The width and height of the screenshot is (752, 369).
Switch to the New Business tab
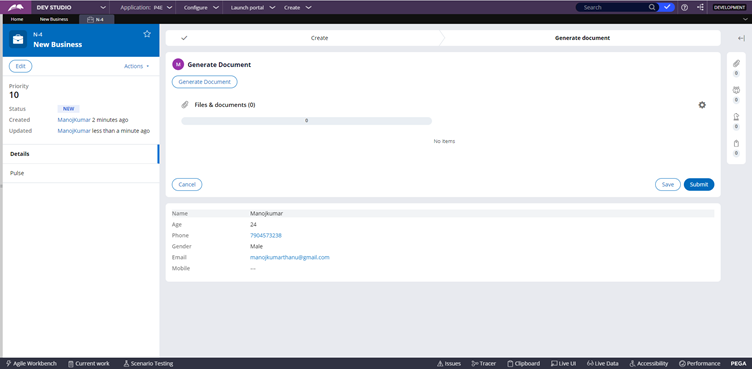pyautogui.click(x=54, y=19)
